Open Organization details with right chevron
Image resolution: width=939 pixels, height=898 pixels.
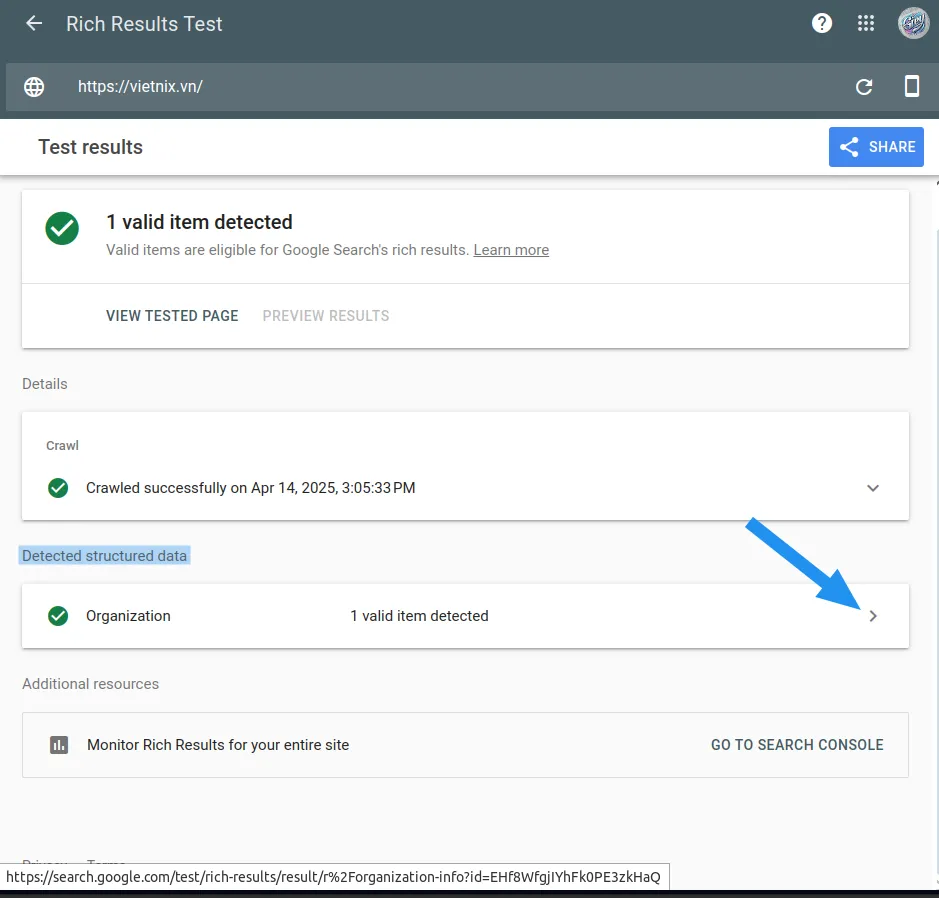tap(873, 616)
